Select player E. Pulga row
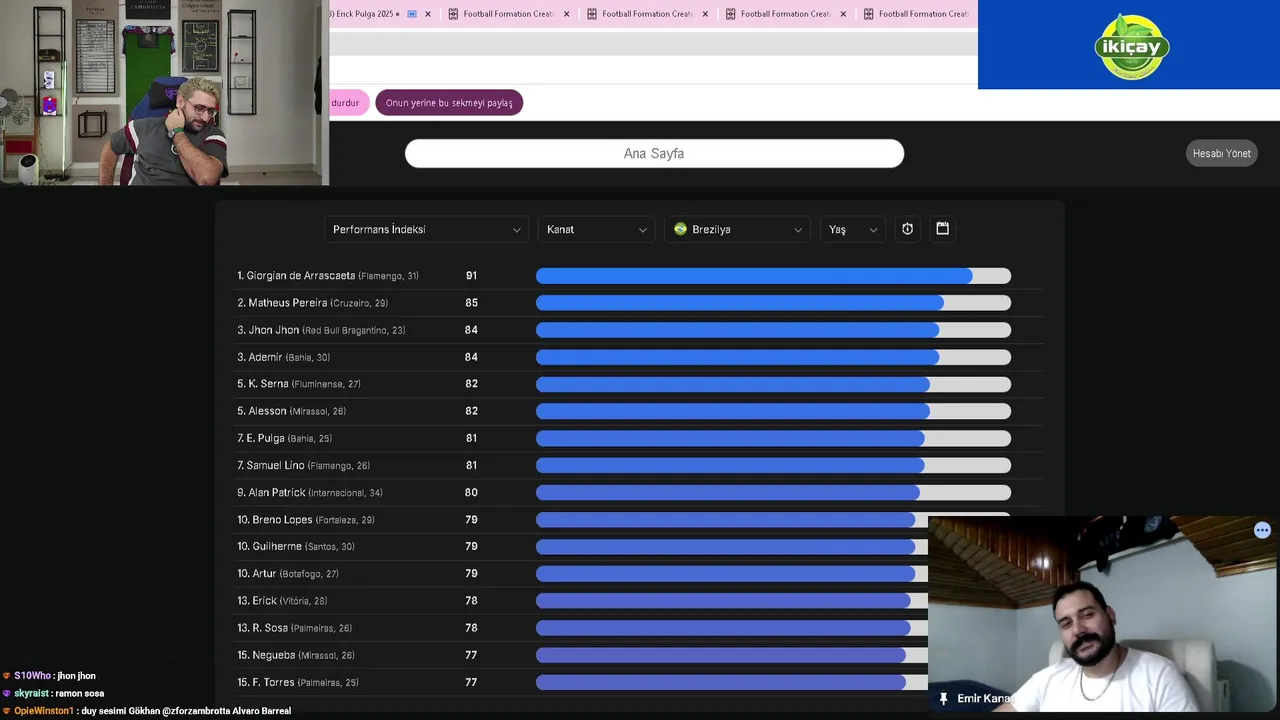 coord(638,438)
